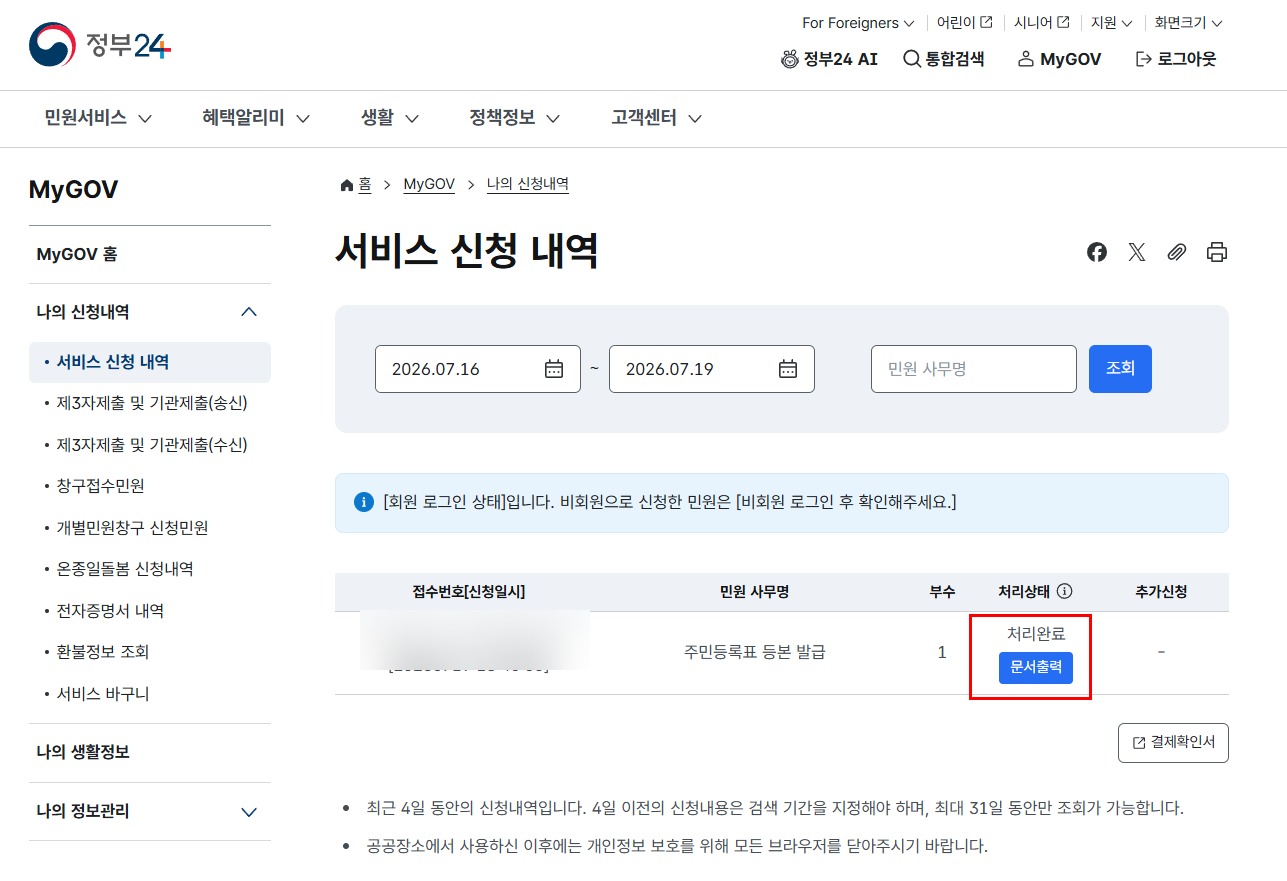
Task: Click 서비스 신청 내역 page heading
Action: [467, 251]
